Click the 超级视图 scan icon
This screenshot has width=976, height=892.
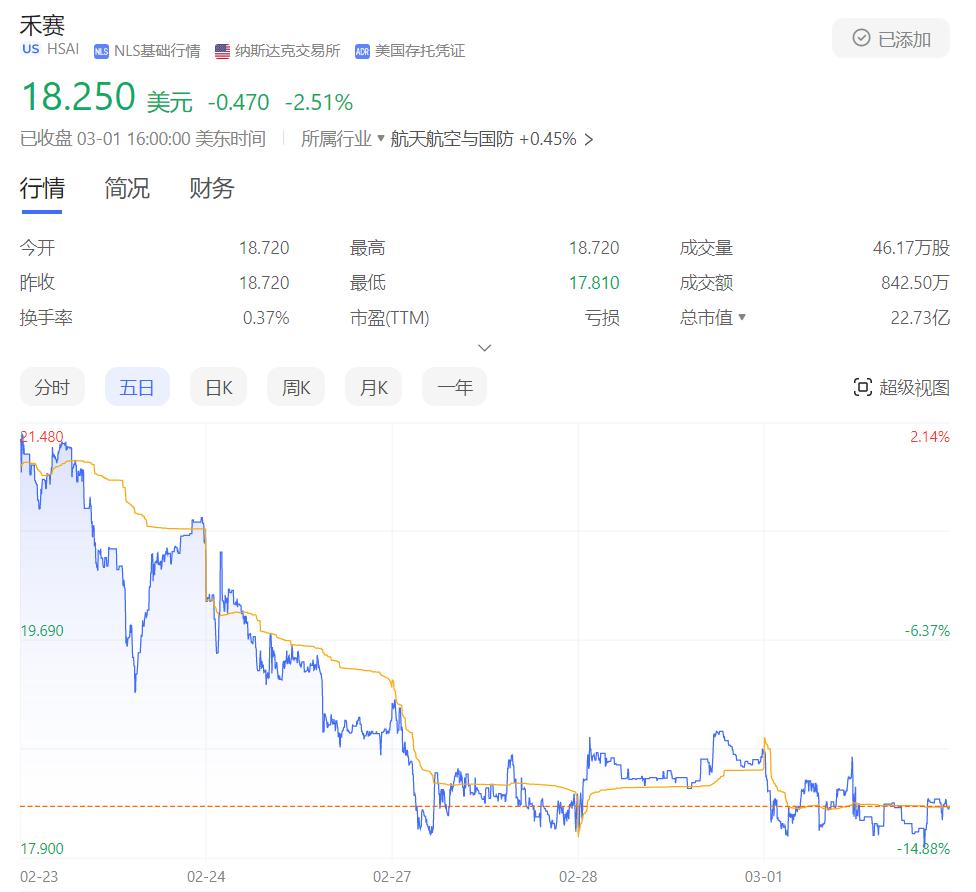(862, 387)
